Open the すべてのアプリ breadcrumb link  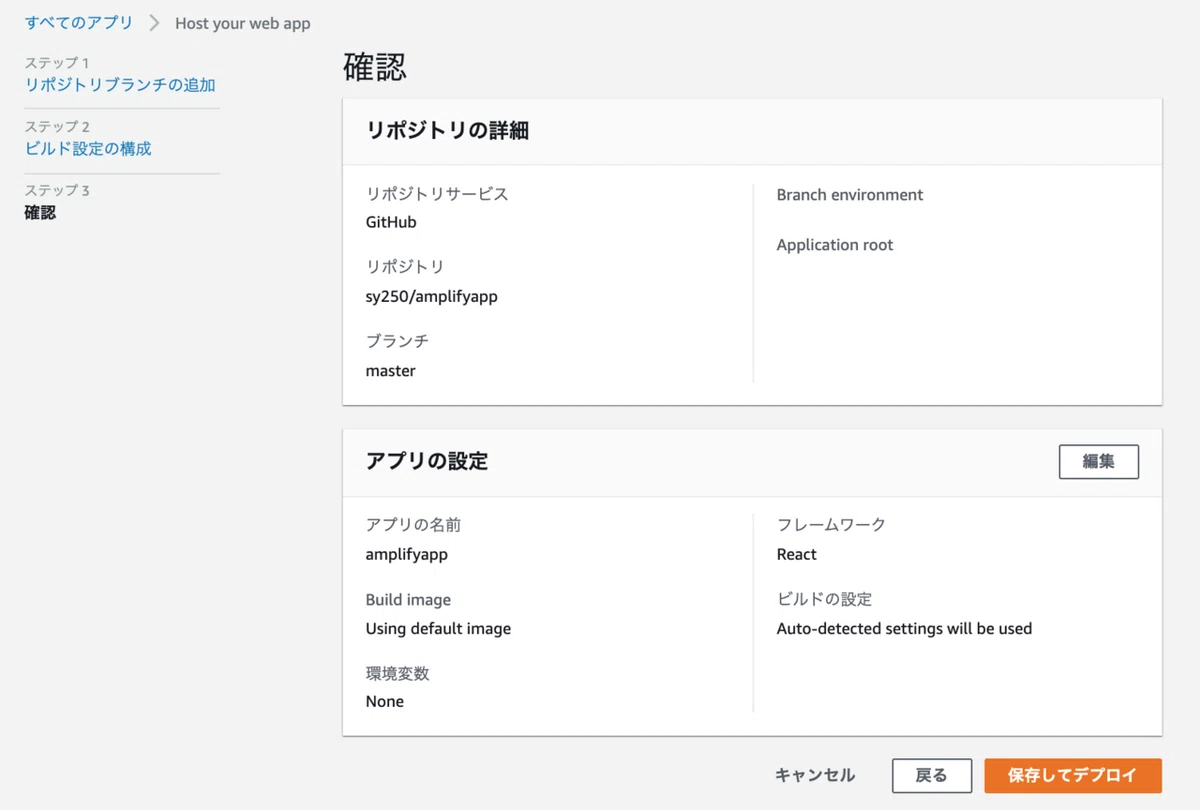(x=79, y=23)
